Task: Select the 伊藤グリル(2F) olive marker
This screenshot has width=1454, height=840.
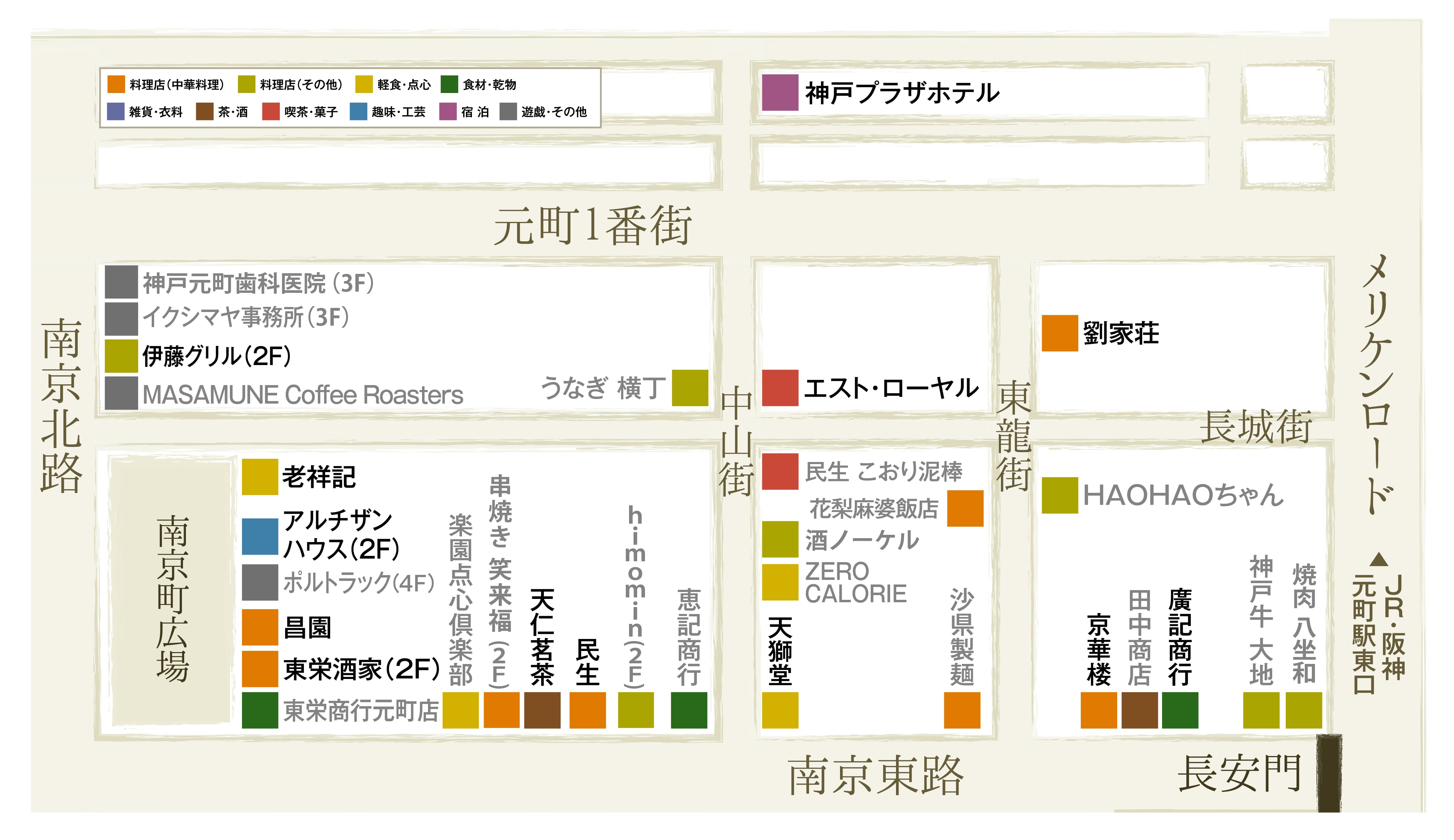Action: pos(121,356)
